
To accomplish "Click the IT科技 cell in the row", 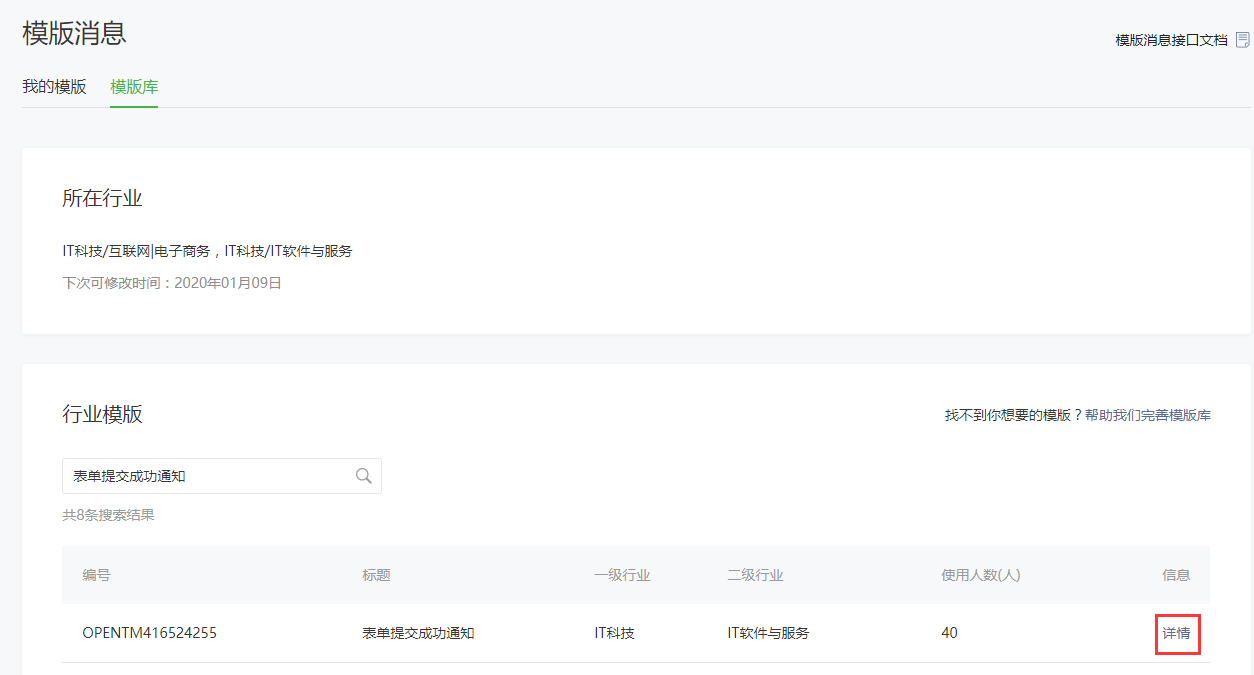I will 614,633.
